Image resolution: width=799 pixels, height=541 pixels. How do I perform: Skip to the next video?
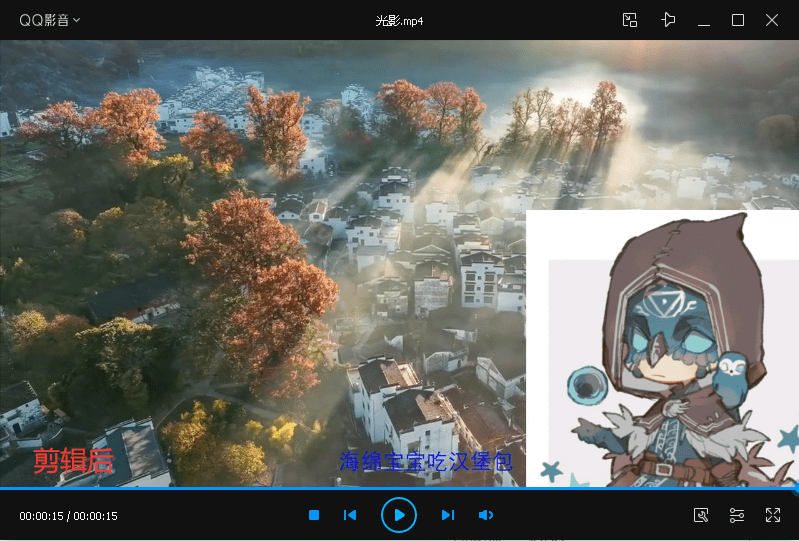point(447,516)
